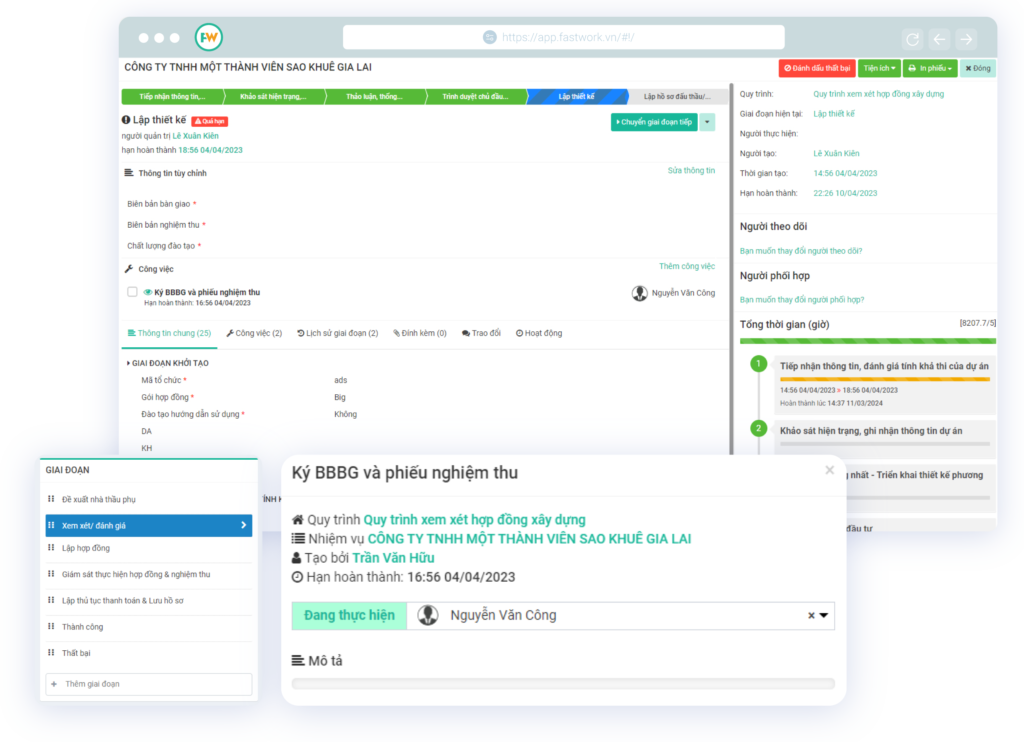
Task: Clear assignee with x icon in popup
Action: tap(811, 616)
